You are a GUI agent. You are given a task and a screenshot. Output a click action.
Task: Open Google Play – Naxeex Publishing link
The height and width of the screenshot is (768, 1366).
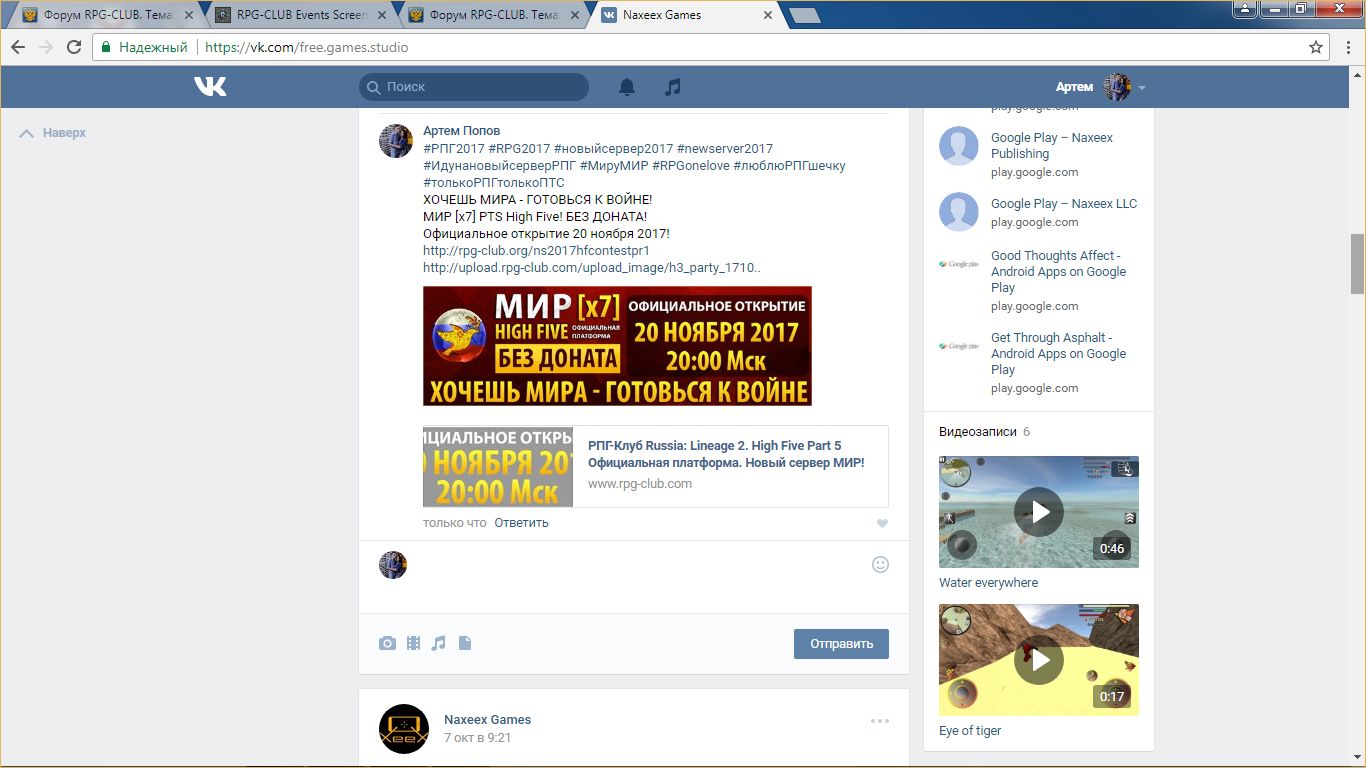(1052, 146)
